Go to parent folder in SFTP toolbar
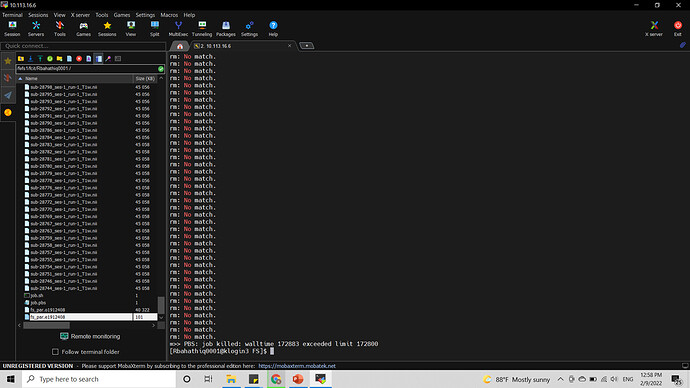The width and height of the screenshot is (690, 388). 21,59
